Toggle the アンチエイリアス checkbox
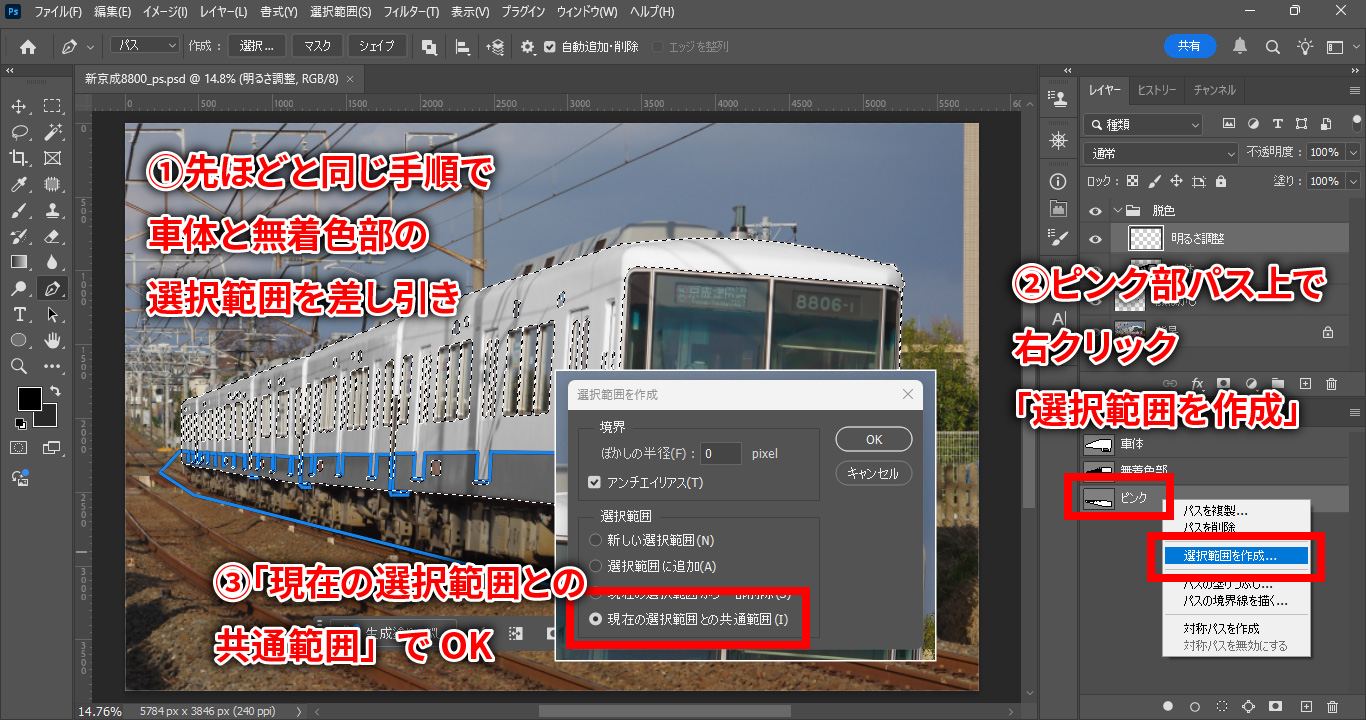The height and width of the screenshot is (720, 1366). (596, 483)
